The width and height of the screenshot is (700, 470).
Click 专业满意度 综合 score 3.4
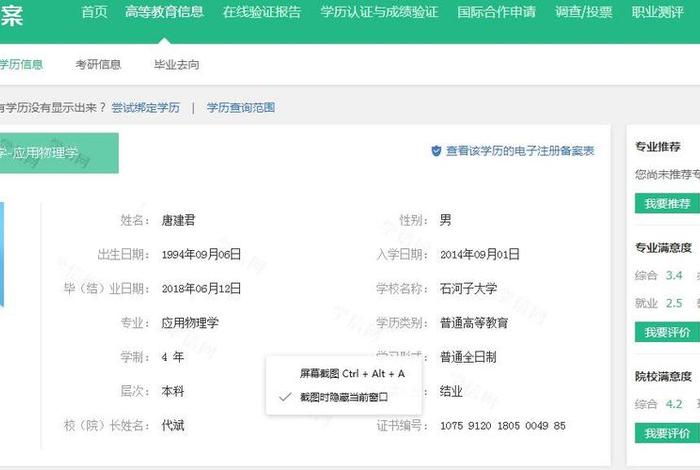(674, 275)
